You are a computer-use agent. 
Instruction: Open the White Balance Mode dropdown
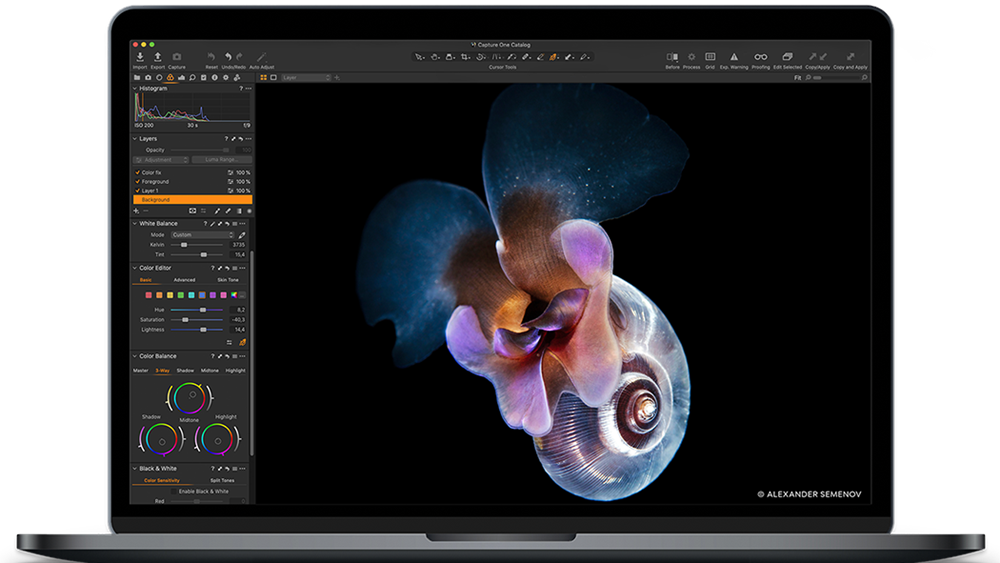pyautogui.click(x=202, y=235)
